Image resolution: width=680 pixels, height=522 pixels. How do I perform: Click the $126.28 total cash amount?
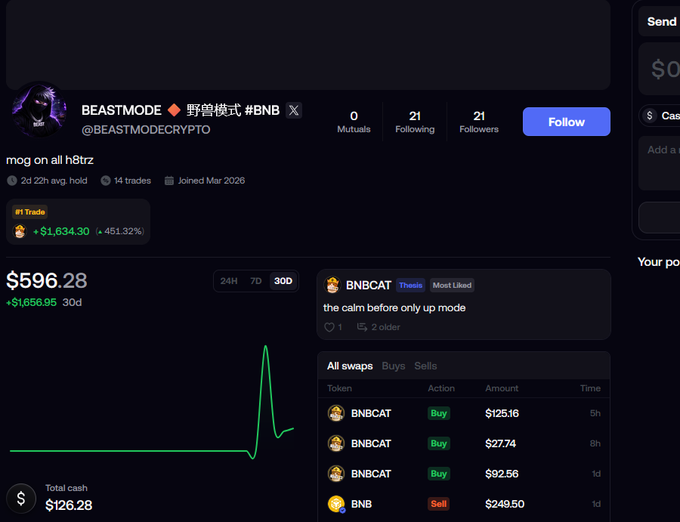69,505
